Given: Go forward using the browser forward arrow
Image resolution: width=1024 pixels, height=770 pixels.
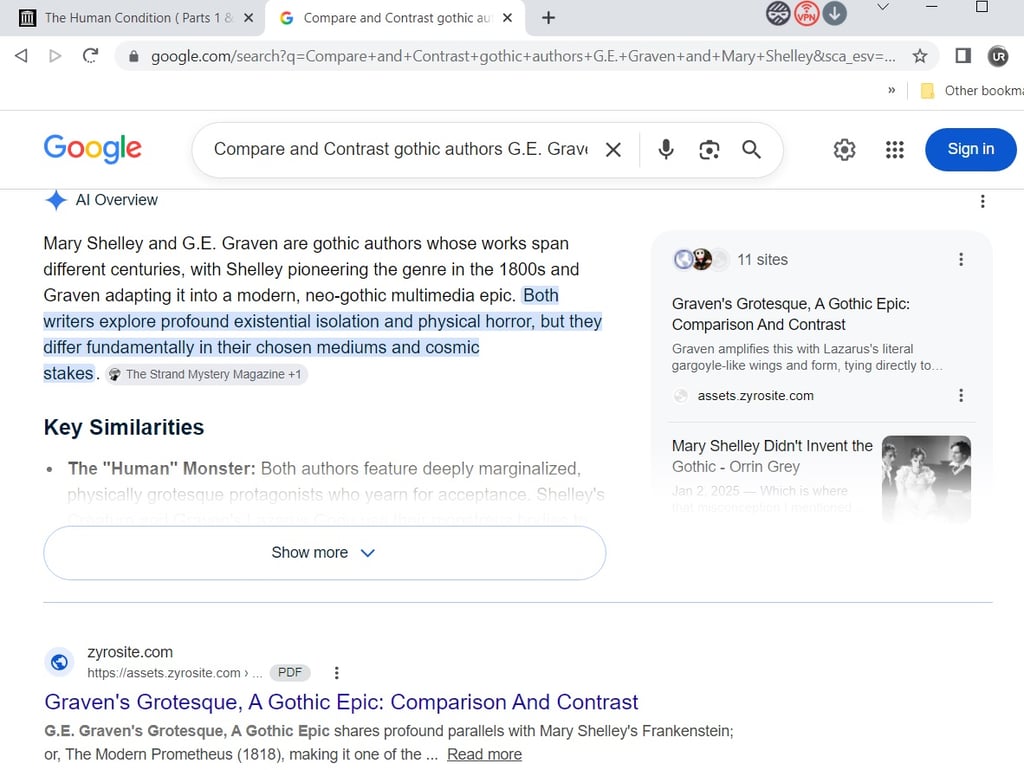Looking at the screenshot, I should pyautogui.click(x=55, y=56).
